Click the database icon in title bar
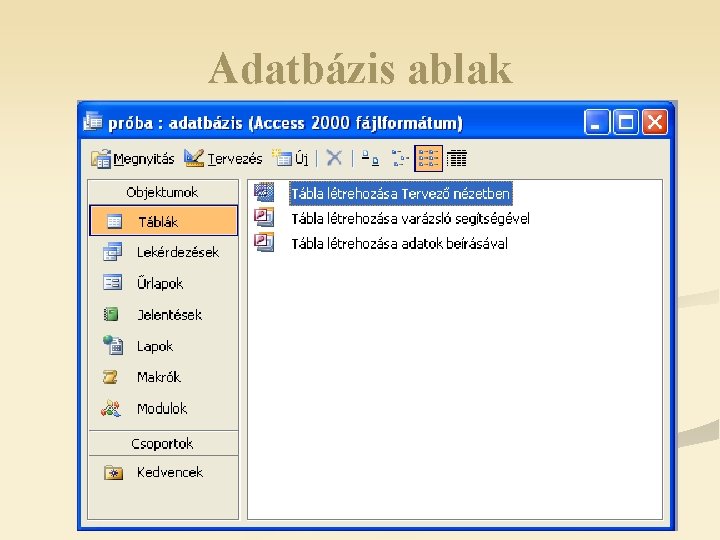Image resolution: width=720 pixels, height=540 pixels. pos(93,121)
